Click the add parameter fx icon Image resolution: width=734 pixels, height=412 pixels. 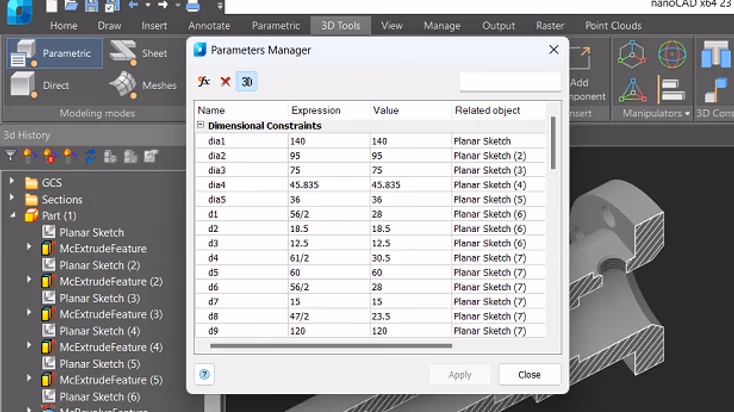204,81
